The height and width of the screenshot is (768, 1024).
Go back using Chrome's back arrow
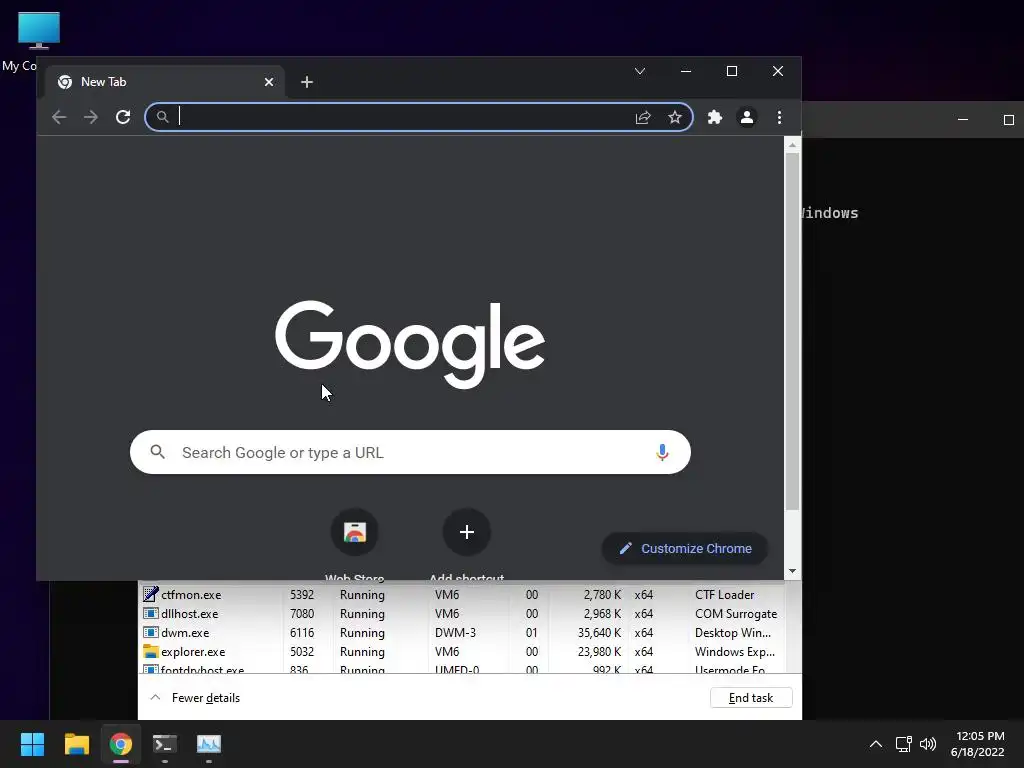[59, 117]
